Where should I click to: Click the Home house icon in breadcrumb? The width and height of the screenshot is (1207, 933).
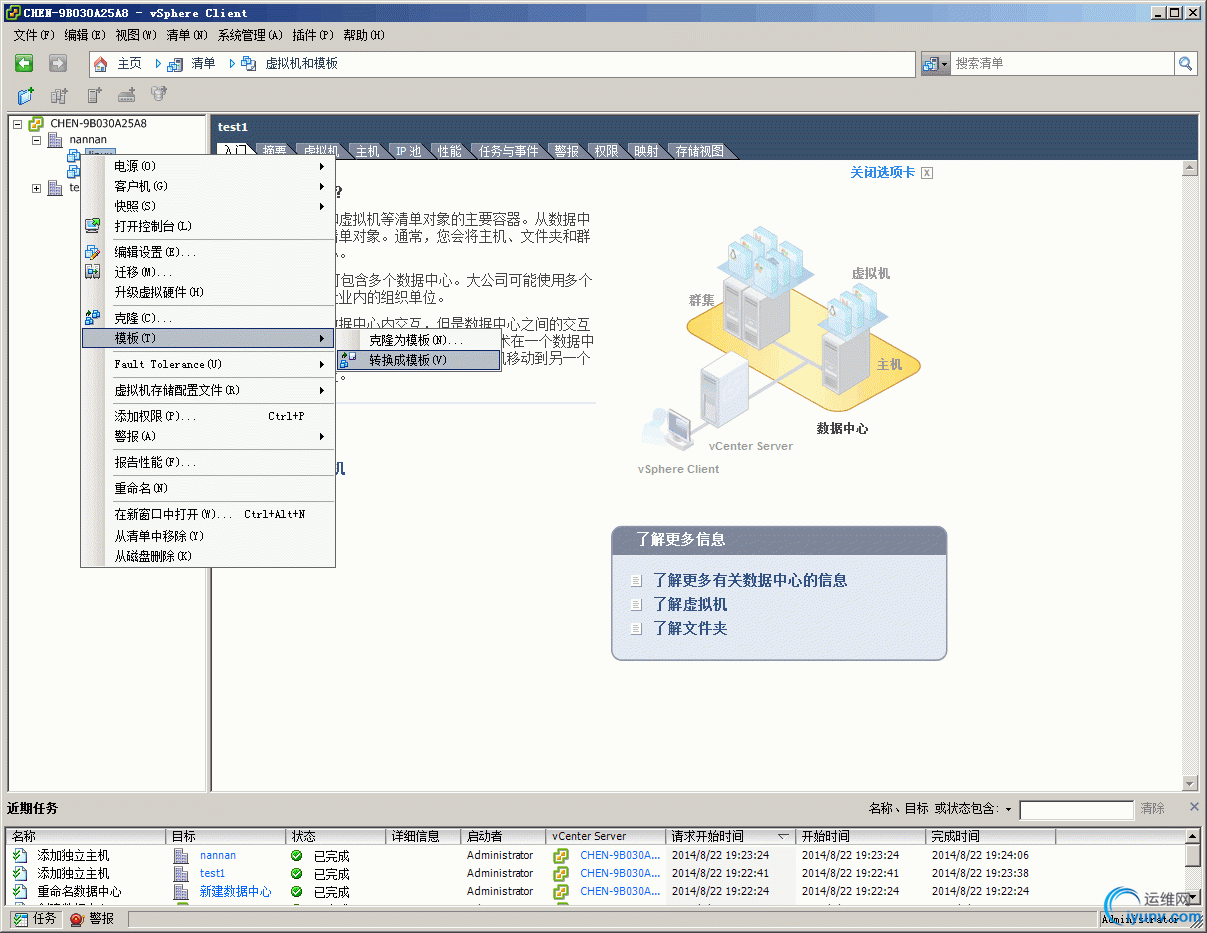101,64
